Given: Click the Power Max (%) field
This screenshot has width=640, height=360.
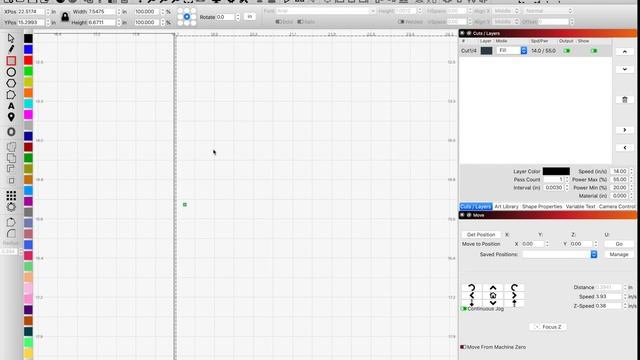Looking at the screenshot, I should pyautogui.click(x=620, y=180).
